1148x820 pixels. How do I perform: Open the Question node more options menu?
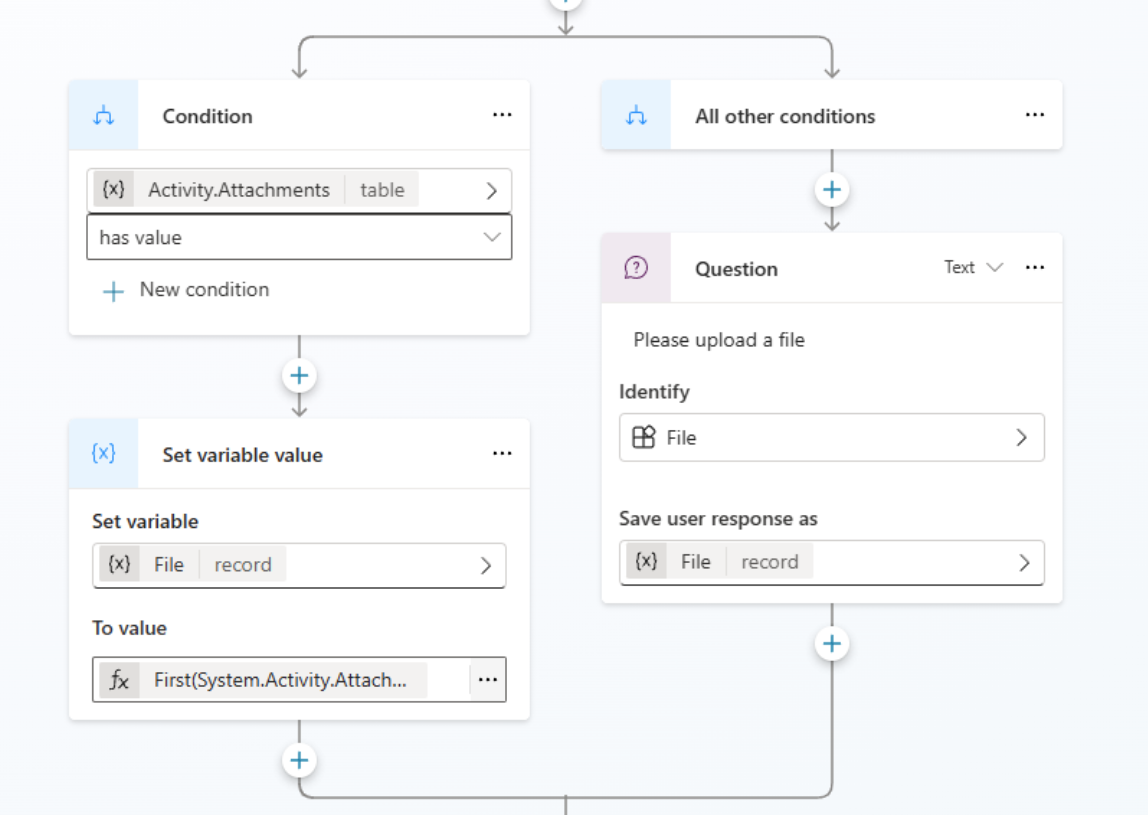(1035, 268)
